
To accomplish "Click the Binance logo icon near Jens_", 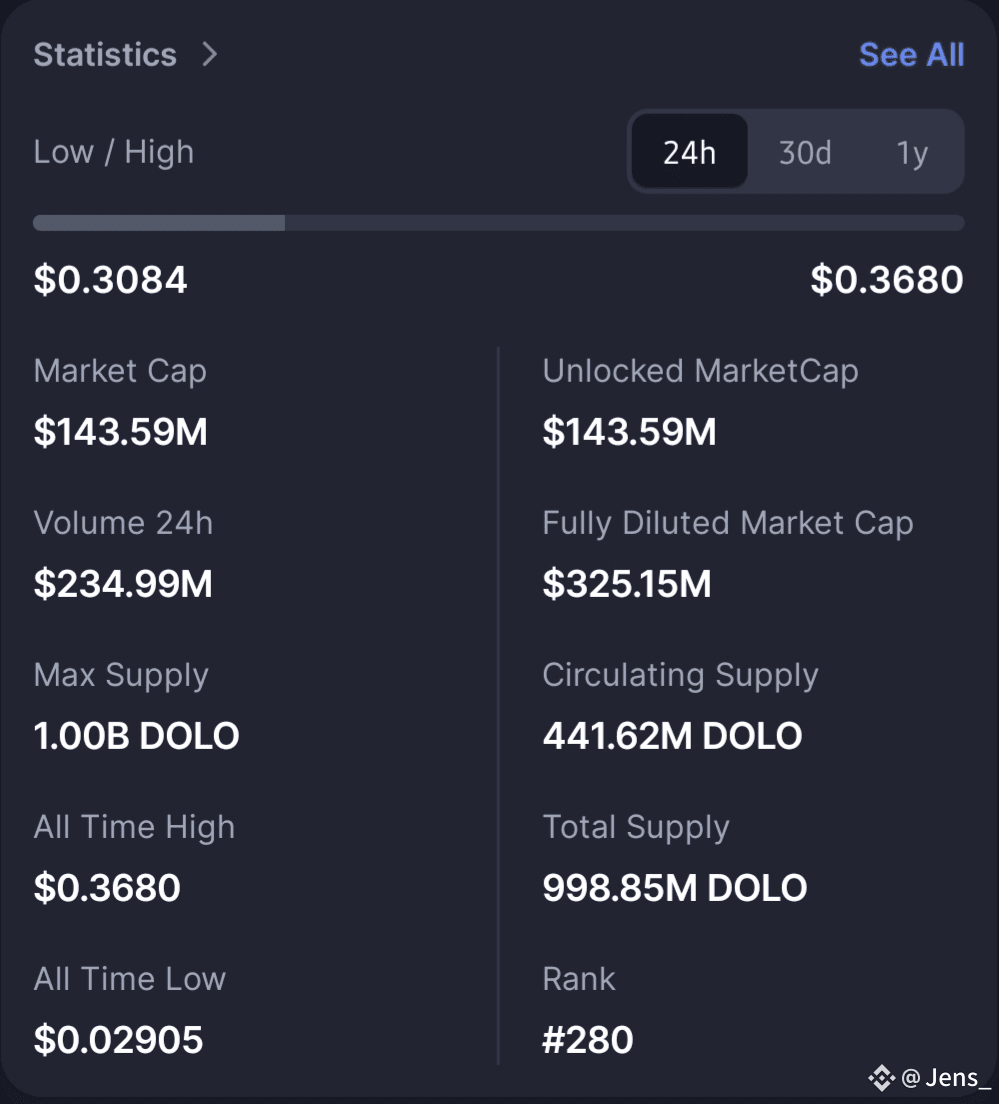I will click(881, 1077).
